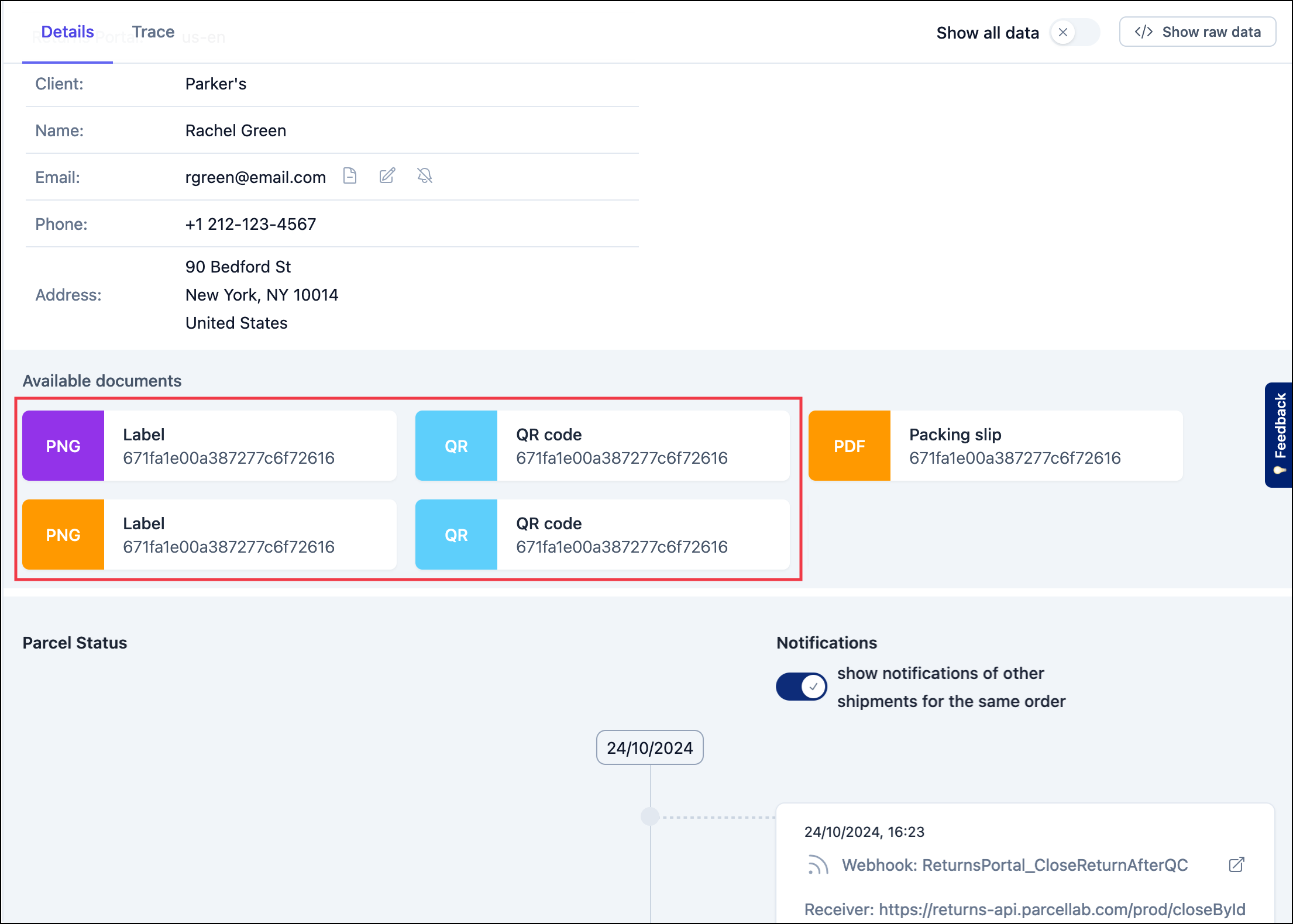This screenshot has width=1293, height=924.
Task: Click the code icon inside Show raw data
Action: point(1143,32)
